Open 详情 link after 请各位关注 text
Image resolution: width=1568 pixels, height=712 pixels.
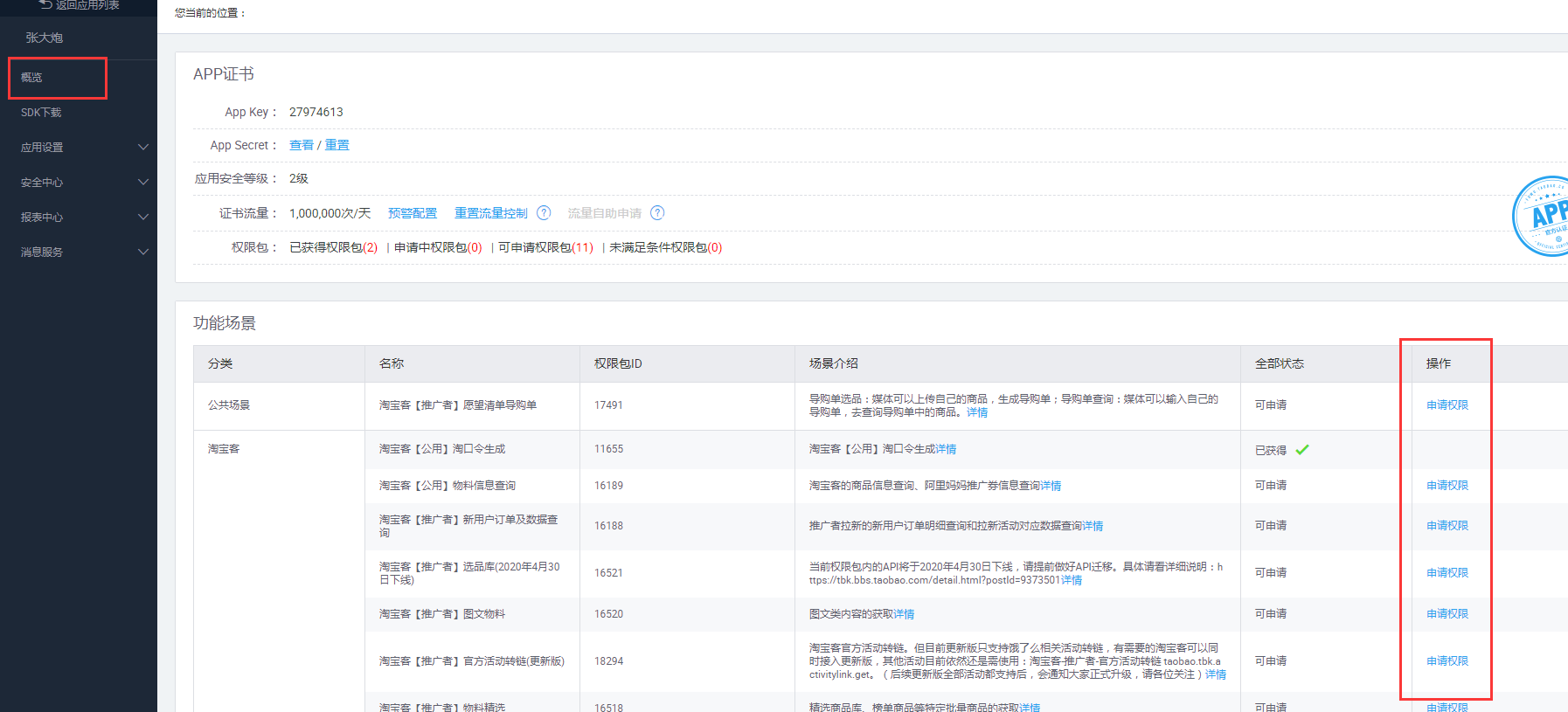1216,674
